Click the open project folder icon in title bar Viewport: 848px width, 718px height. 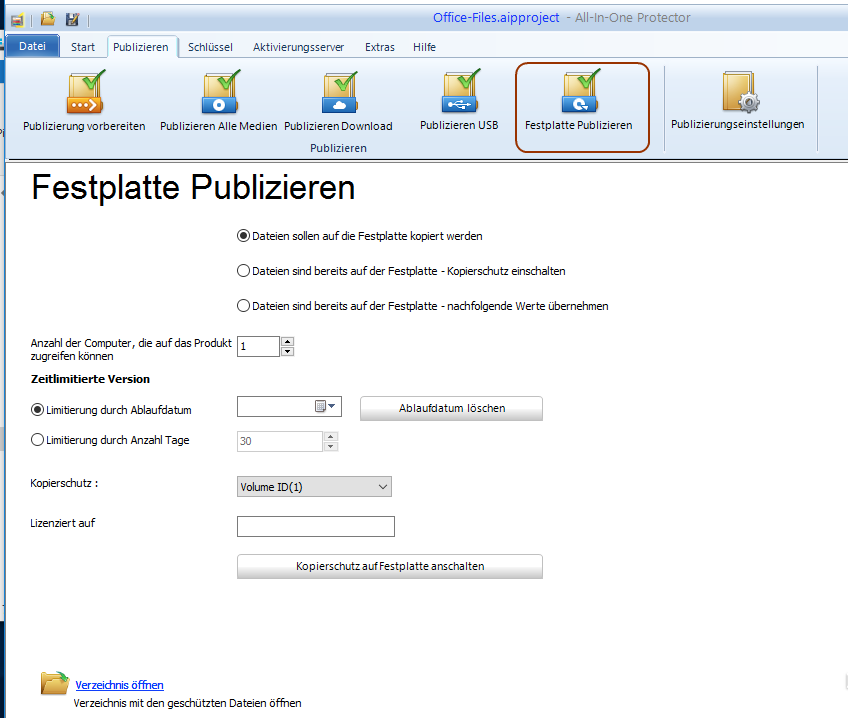click(x=47, y=18)
